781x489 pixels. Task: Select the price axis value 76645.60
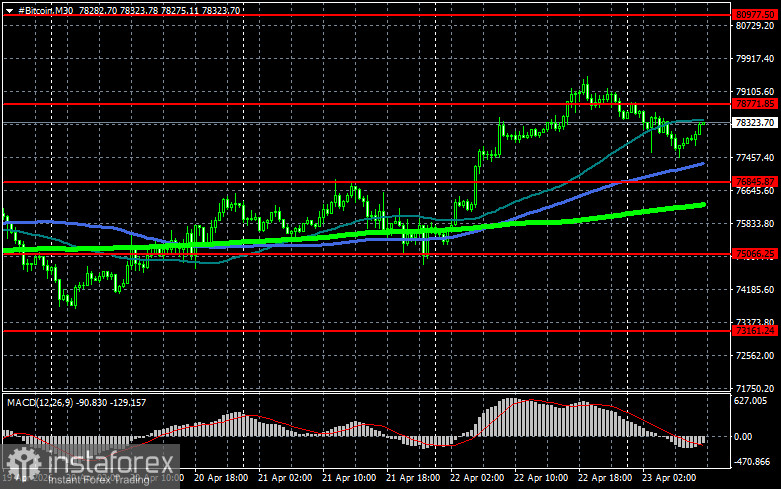click(755, 191)
